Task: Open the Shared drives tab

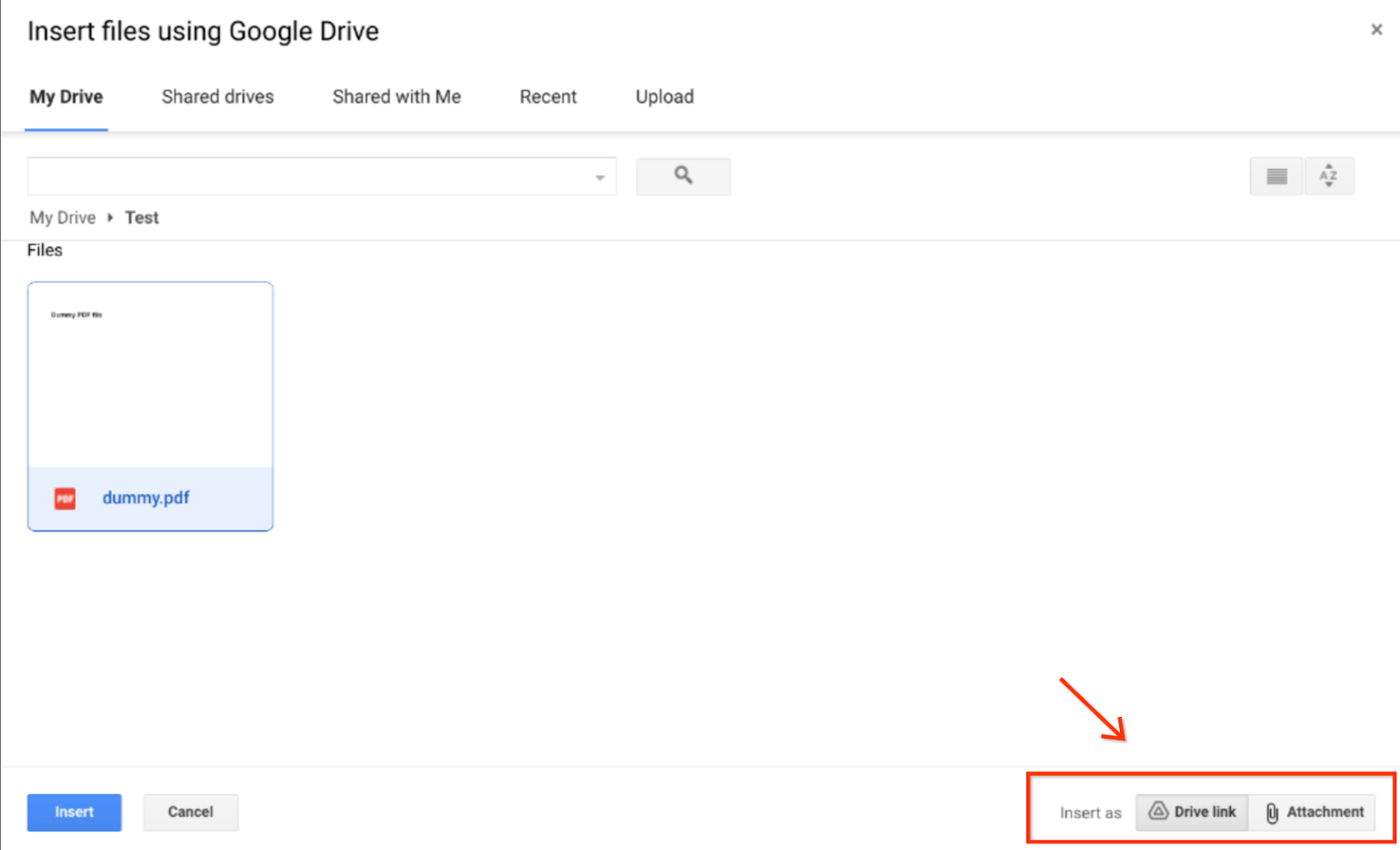Action: (218, 97)
